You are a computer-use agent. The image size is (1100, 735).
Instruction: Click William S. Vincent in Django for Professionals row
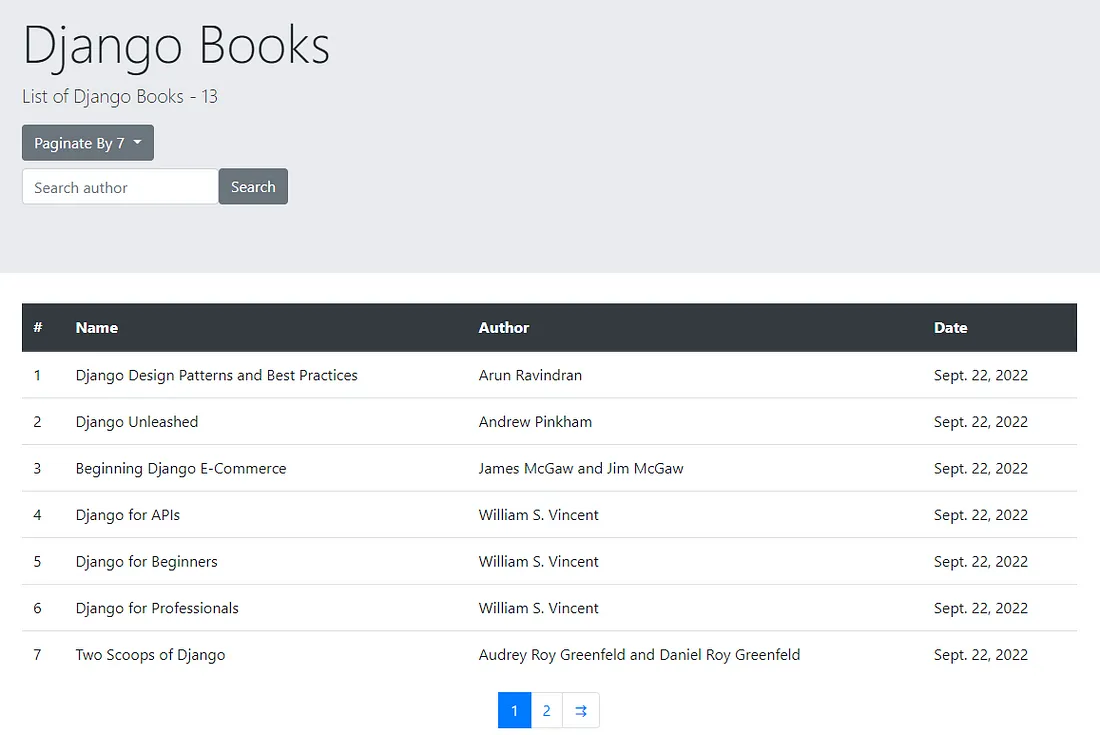coord(539,608)
